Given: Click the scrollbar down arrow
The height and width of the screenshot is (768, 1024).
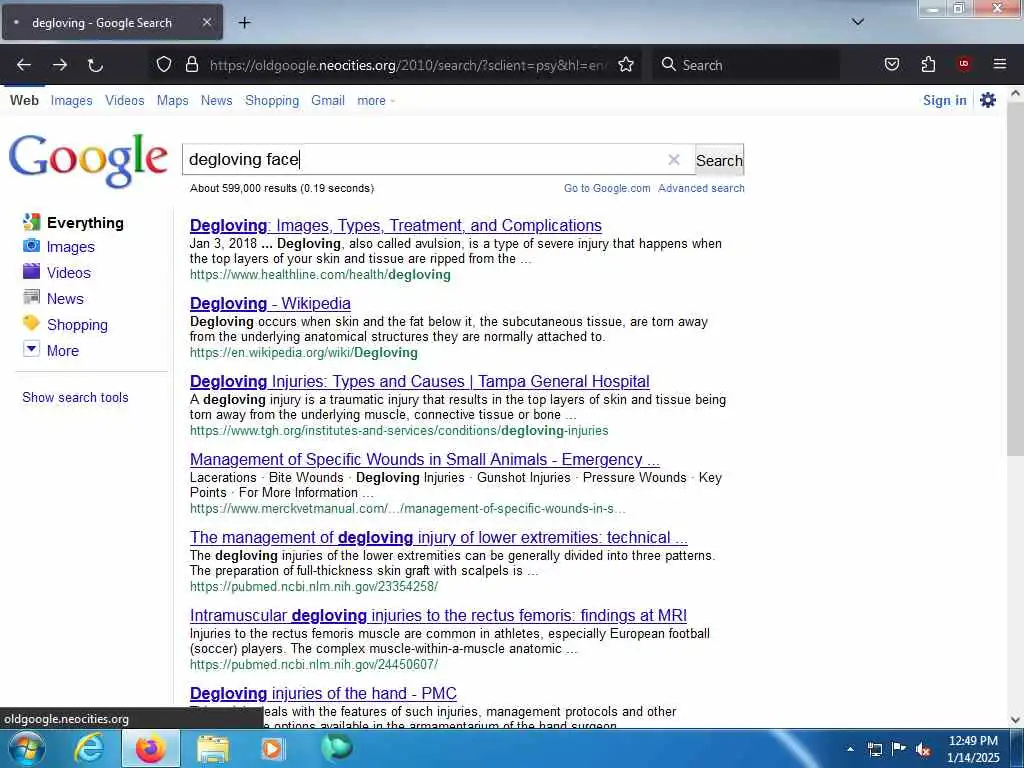Looking at the screenshot, I should pyautogui.click(x=1015, y=720).
